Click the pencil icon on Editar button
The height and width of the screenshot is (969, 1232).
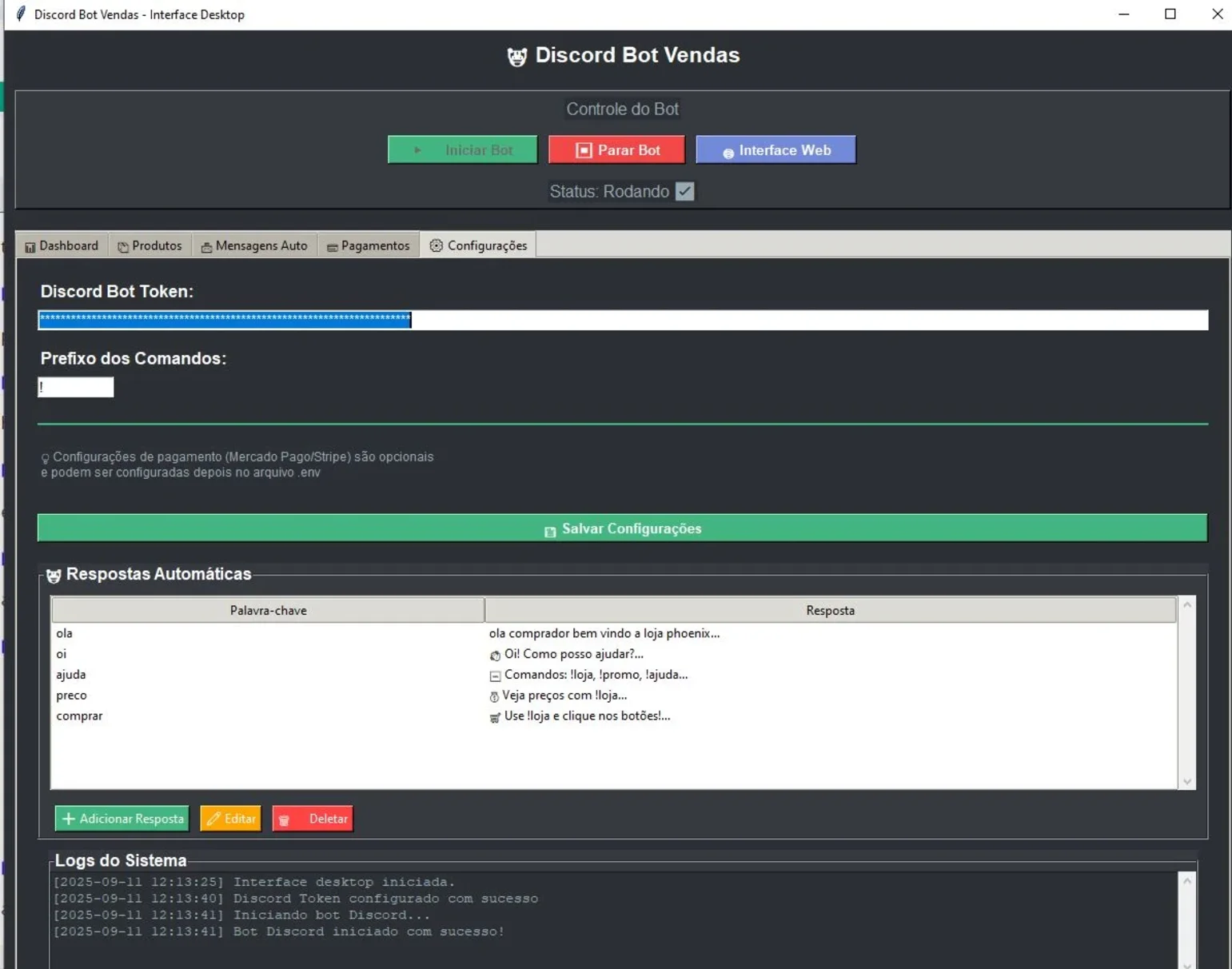tap(213, 819)
